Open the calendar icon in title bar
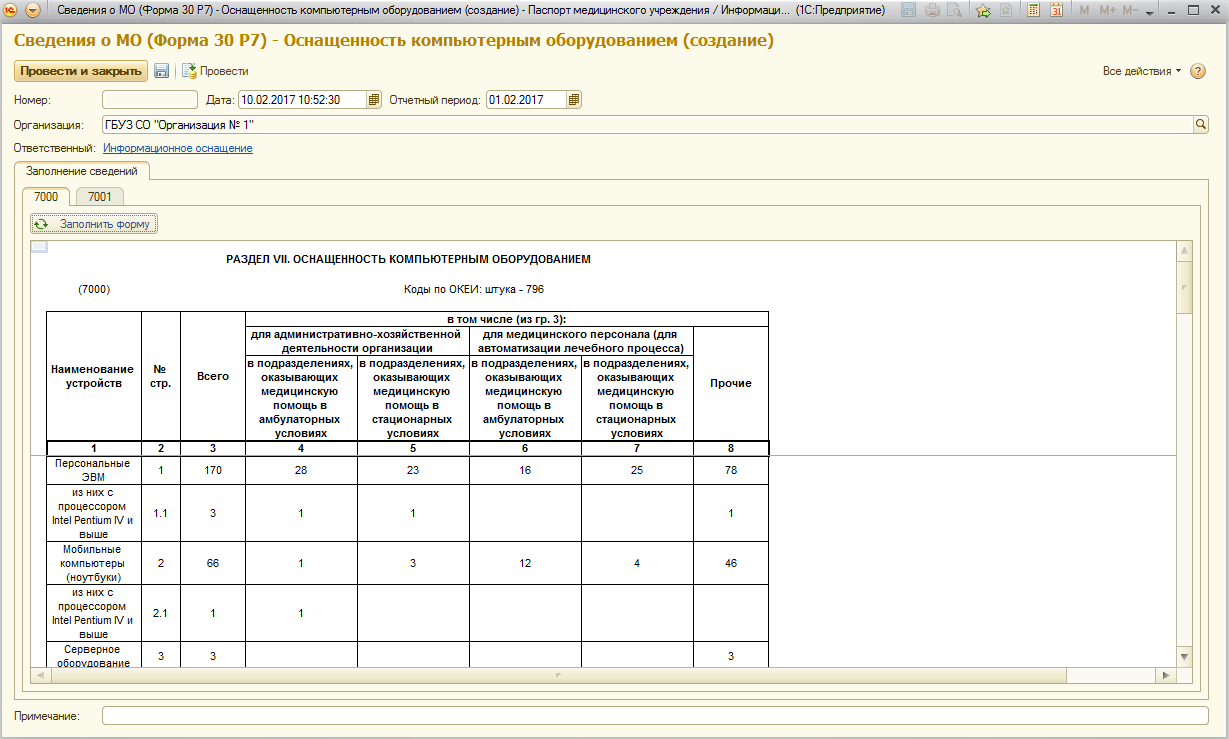 (1055, 10)
